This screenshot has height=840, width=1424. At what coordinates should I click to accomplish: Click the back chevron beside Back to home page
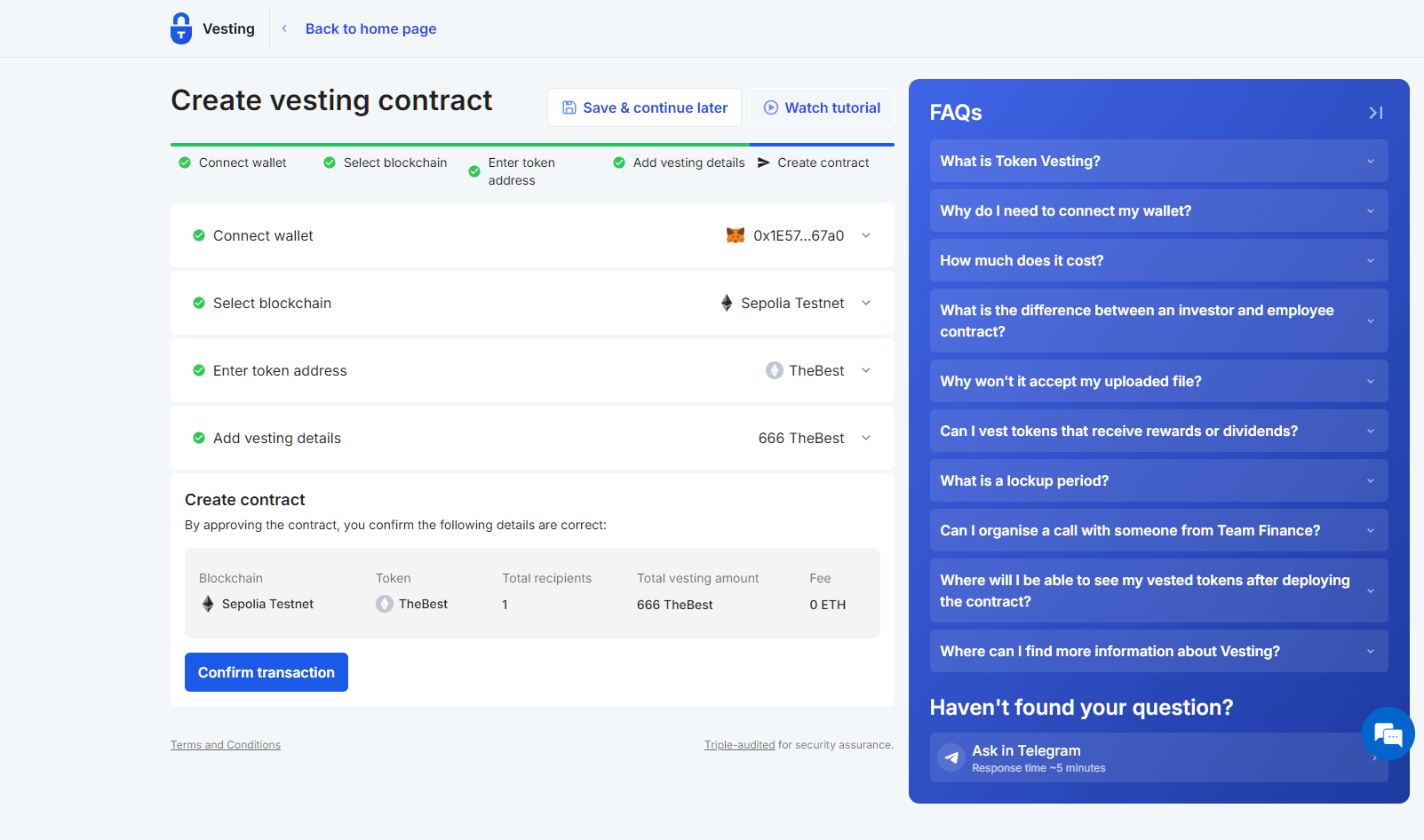pyautogui.click(x=282, y=28)
